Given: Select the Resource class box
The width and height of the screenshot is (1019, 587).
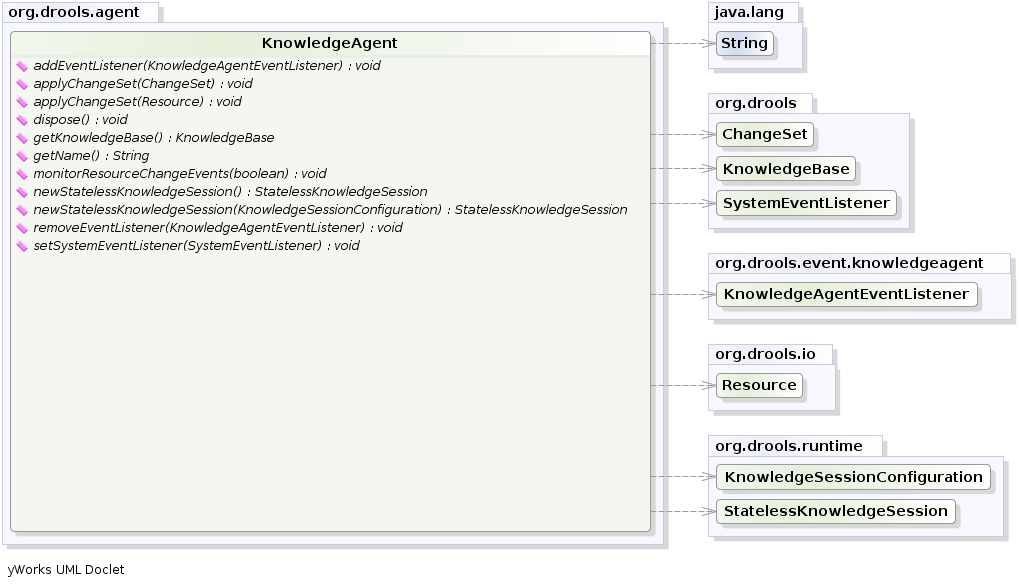Looking at the screenshot, I should coord(759,385).
